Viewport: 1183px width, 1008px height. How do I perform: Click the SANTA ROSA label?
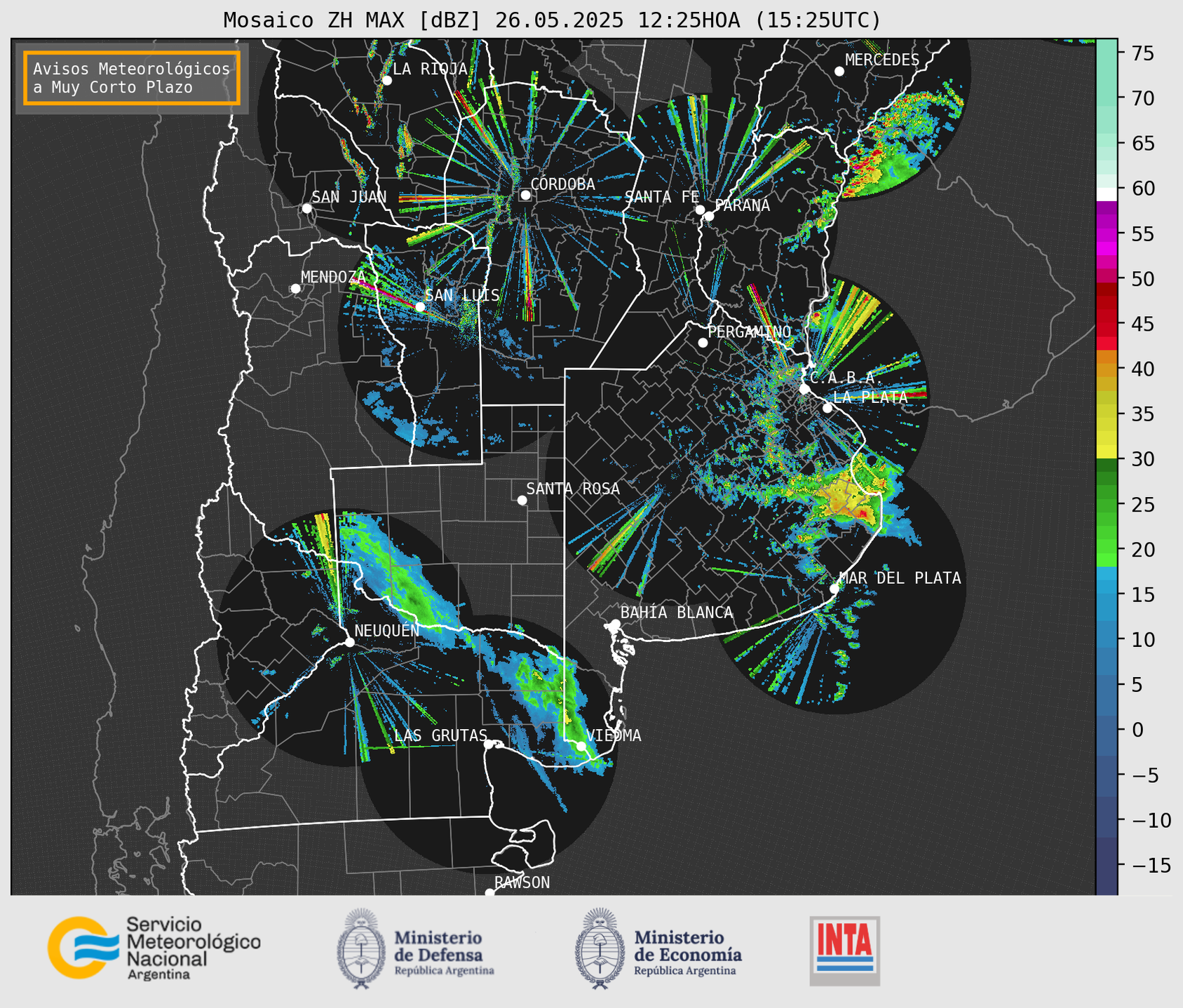[x=573, y=489]
